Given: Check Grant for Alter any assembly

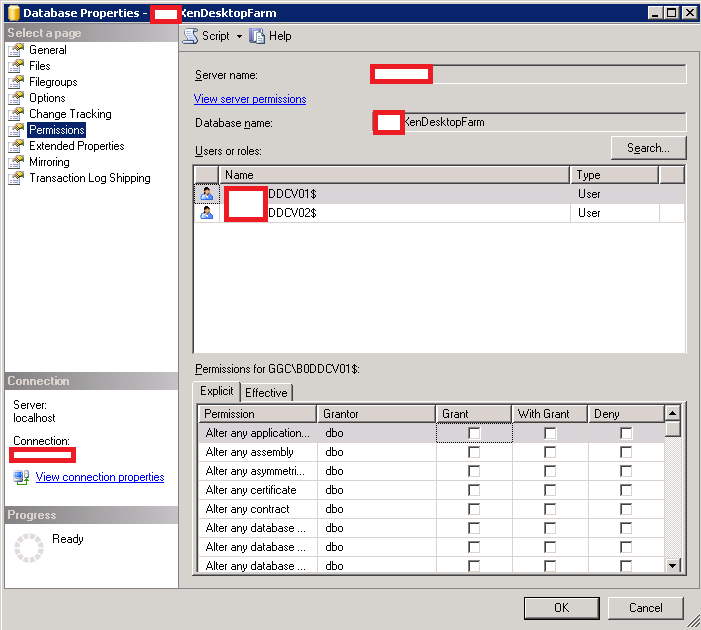Looking at the screenshot, I should point(474,452).
